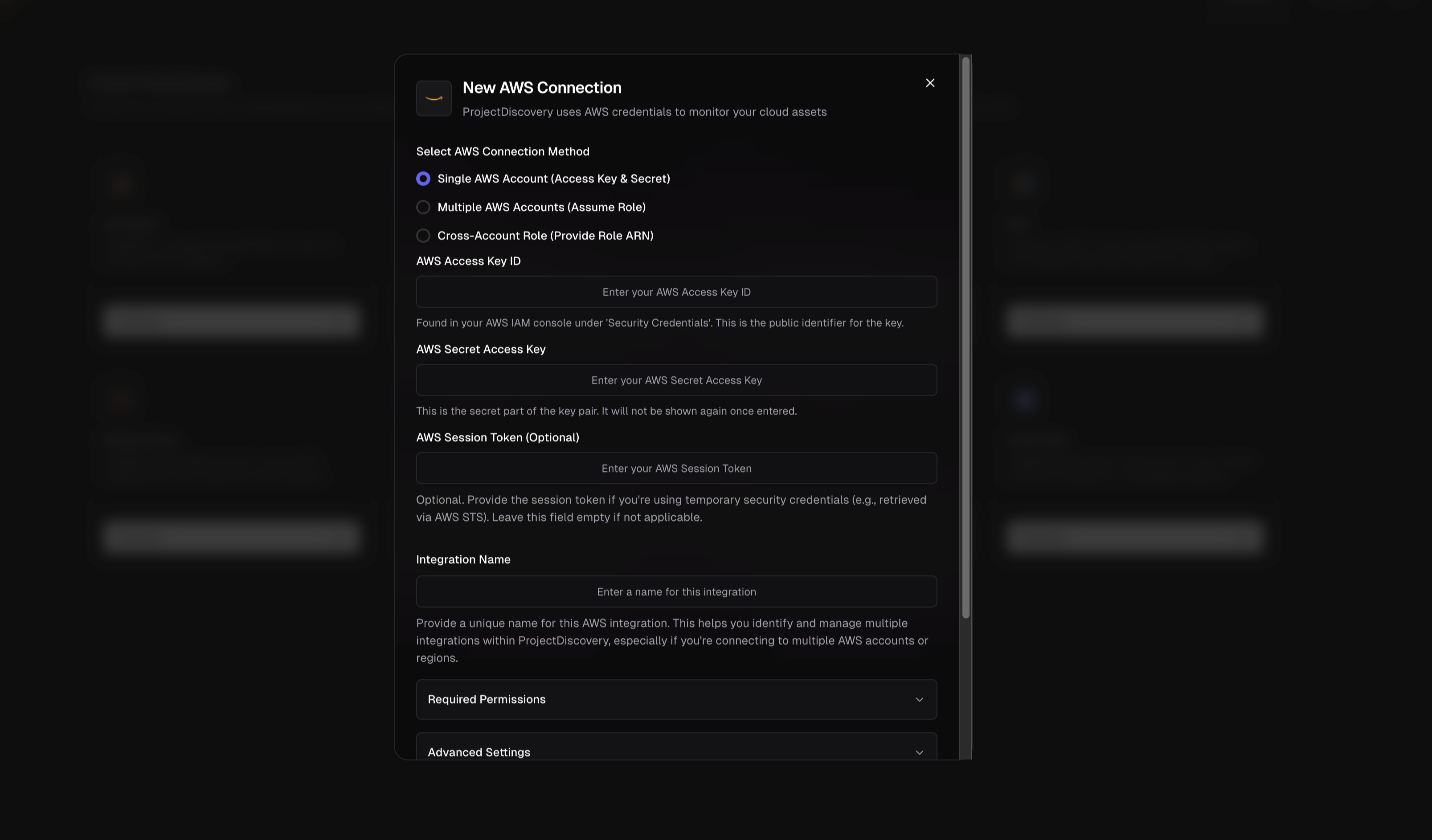Click the orange Amazon smile icon
The image size is (1432, 840).
tap(434, 98)
